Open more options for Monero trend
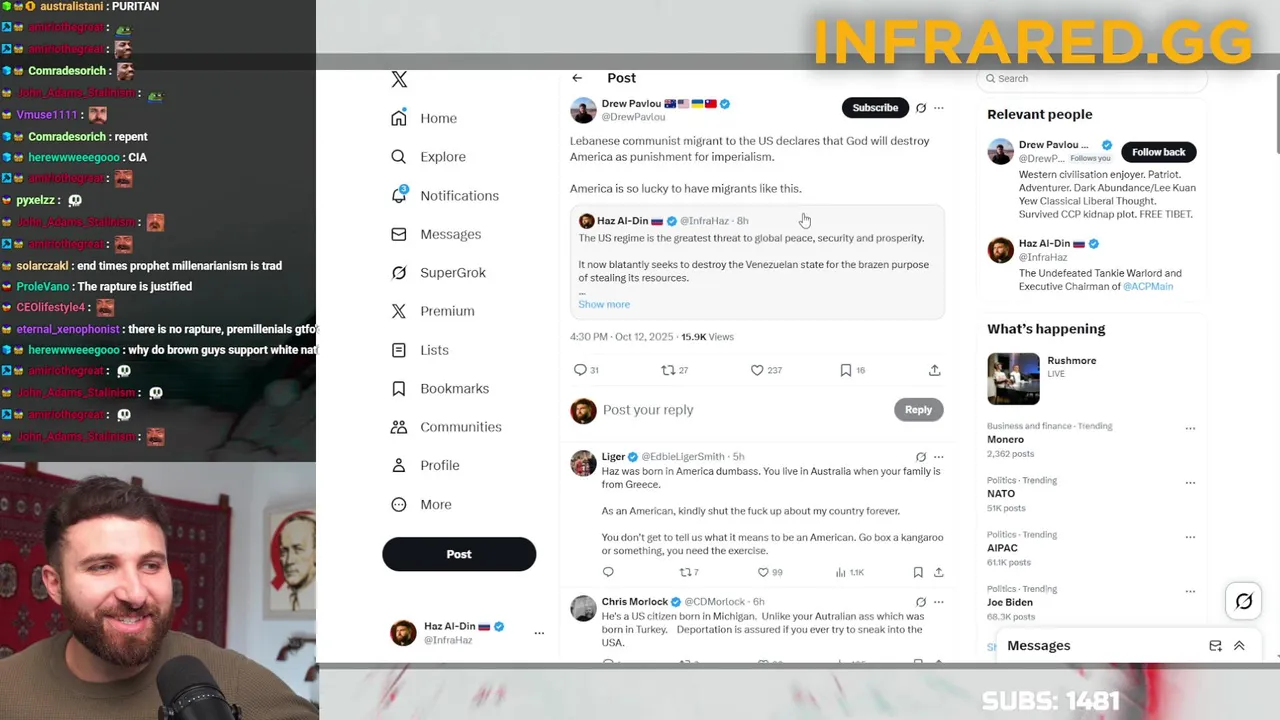This screenshot has width=1280, height=720. 1190,428
